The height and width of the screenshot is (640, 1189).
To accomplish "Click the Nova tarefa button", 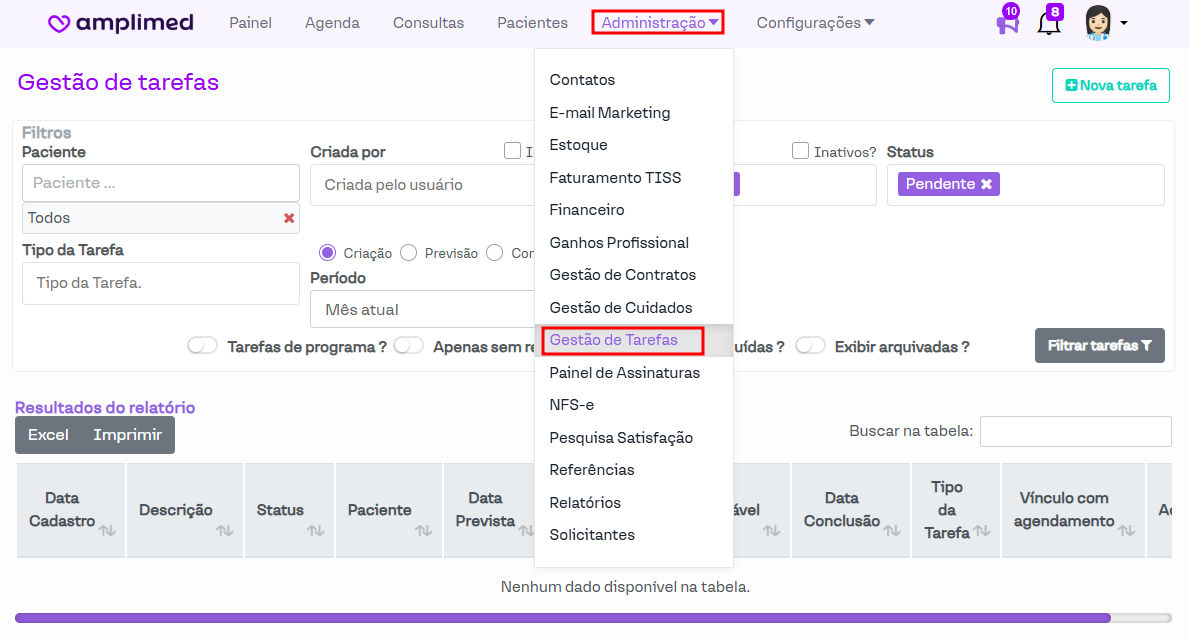I will [x=1110, y=86].
